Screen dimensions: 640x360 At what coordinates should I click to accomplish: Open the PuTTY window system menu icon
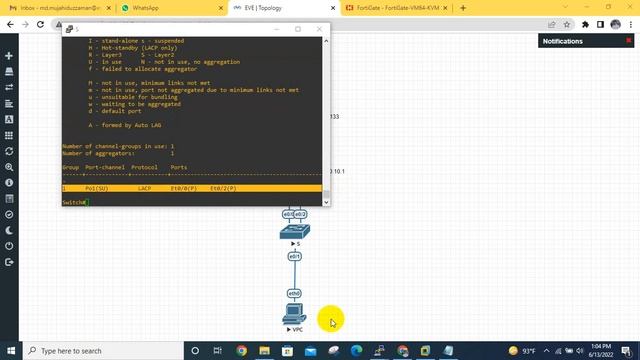[69, 29]
